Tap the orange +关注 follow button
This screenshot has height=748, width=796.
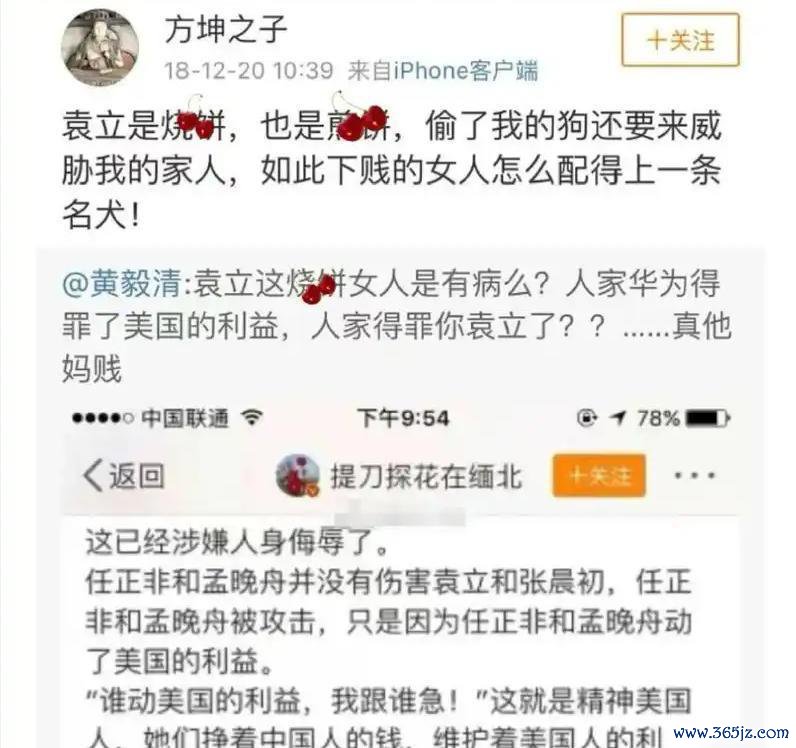coord(599,476)
